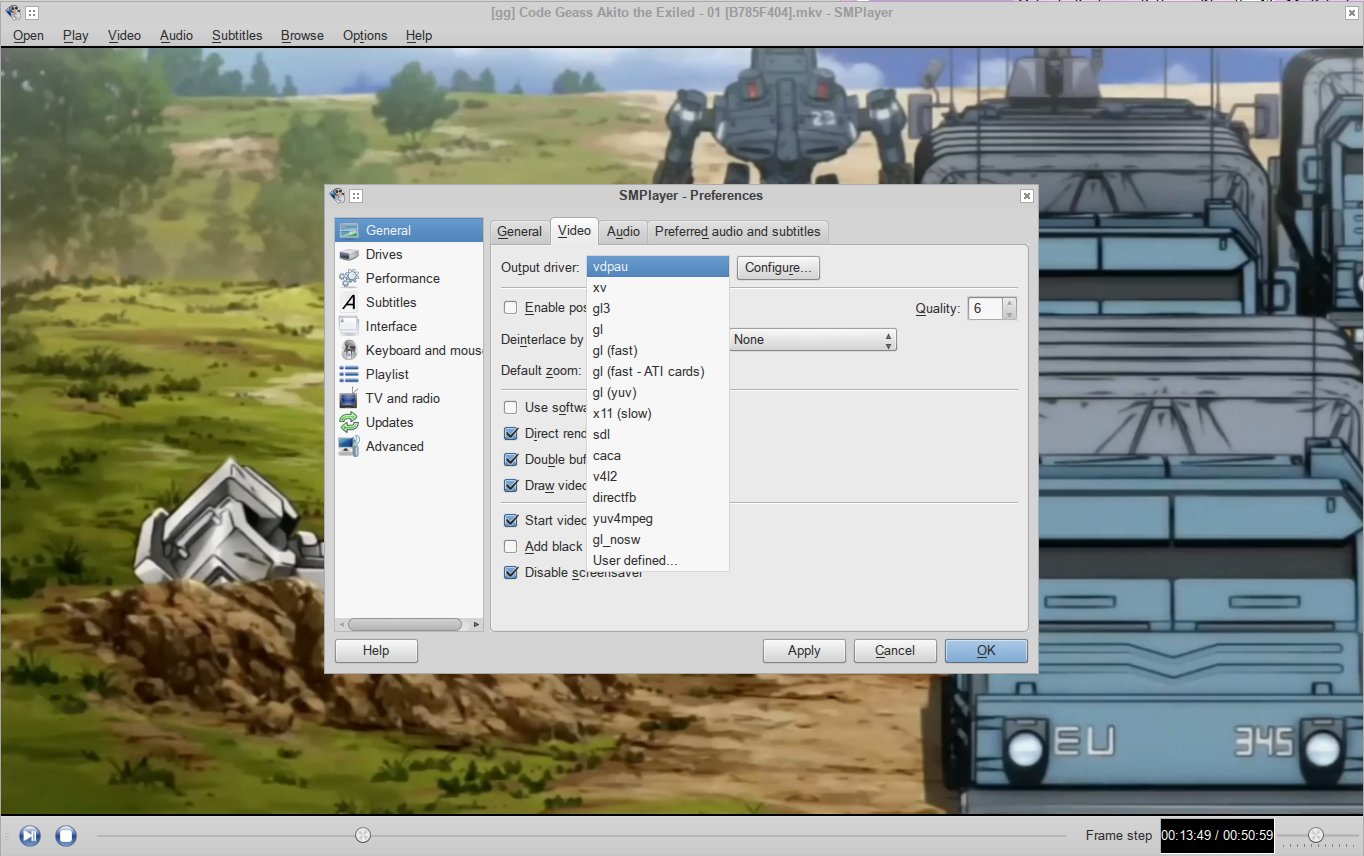Select directfb output driver option
Viewport: 1364px width, 856px height.
pyautogui.click(x=658, y=498)
